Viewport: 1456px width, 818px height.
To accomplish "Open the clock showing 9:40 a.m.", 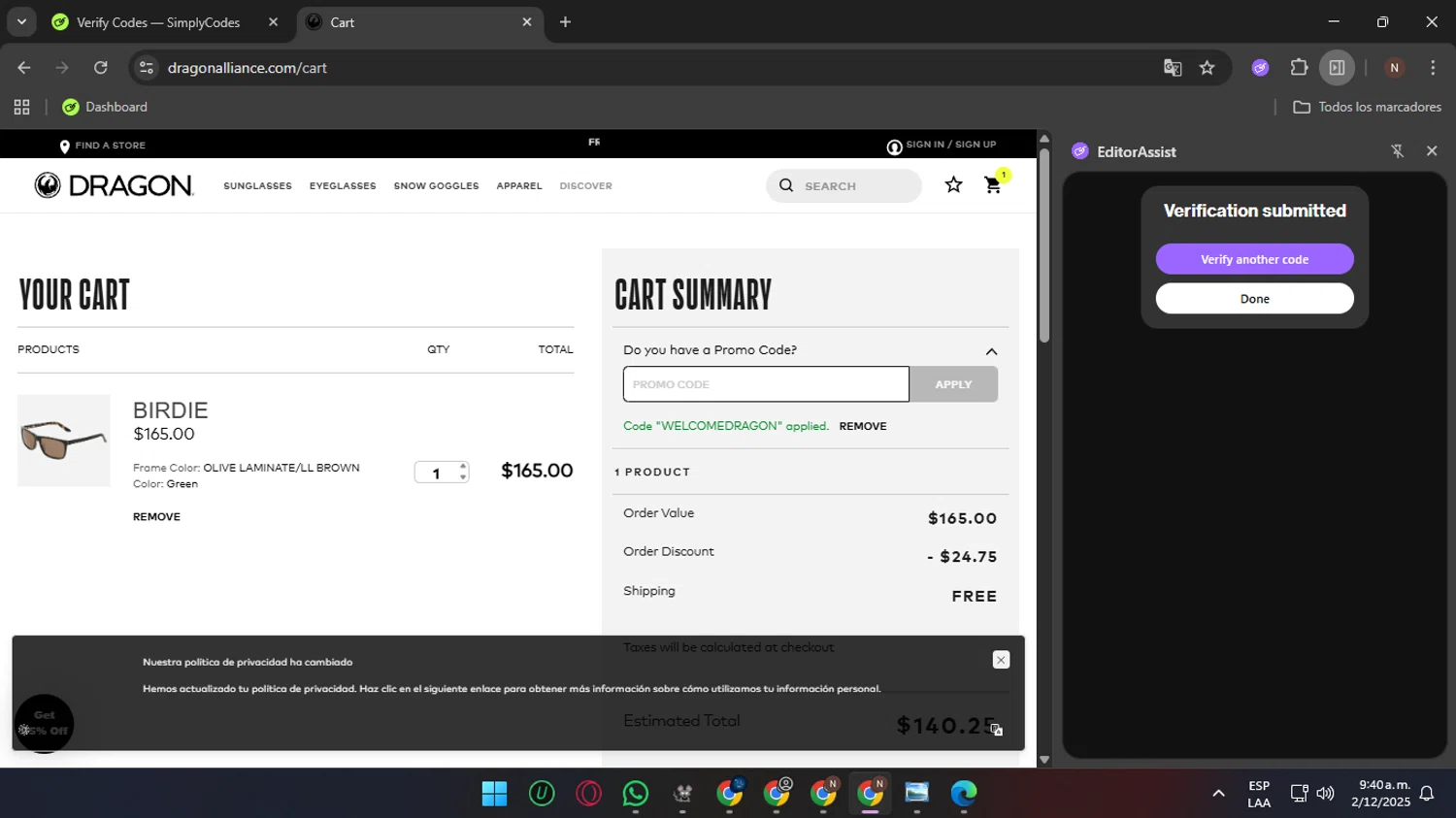I will pyautogui.click(x=1382, y=794).
